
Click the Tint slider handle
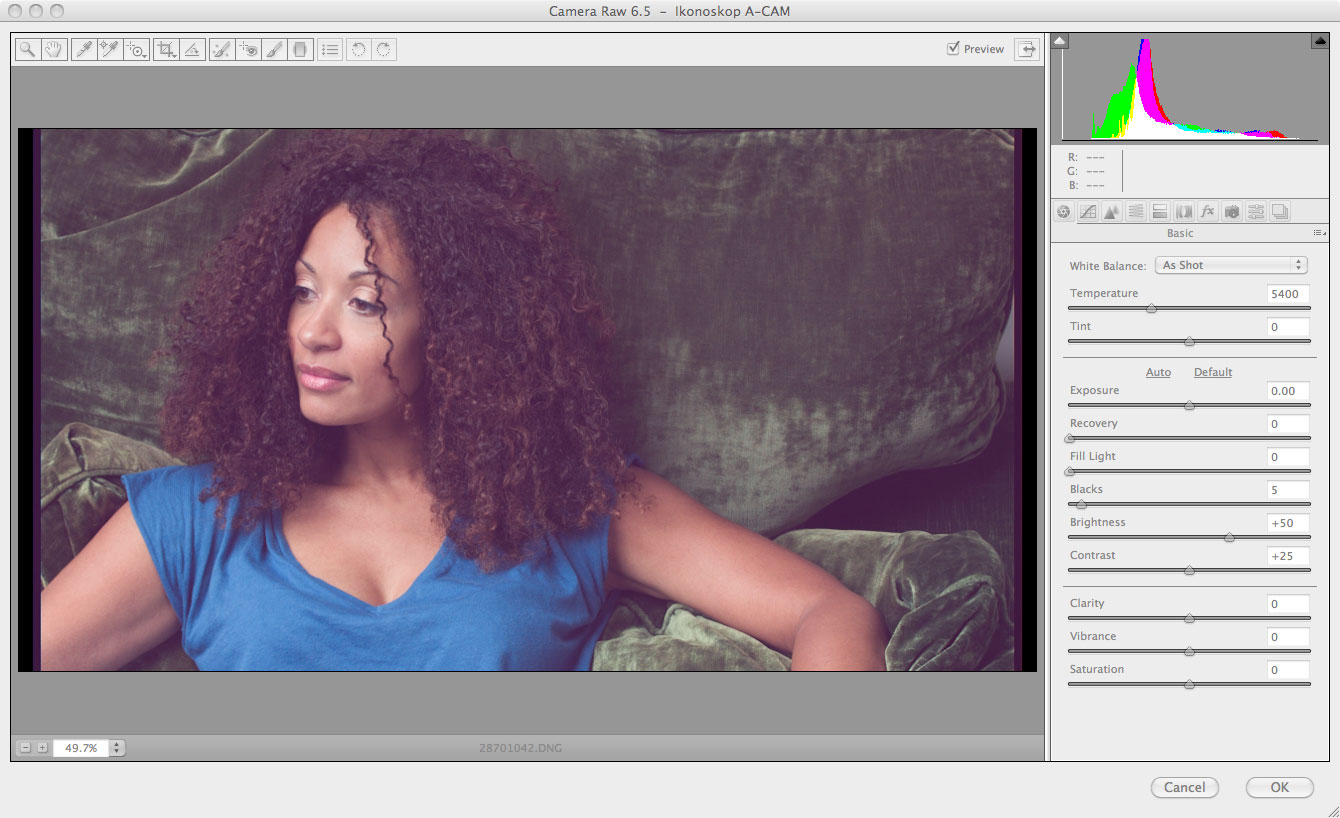point(1189,341)
